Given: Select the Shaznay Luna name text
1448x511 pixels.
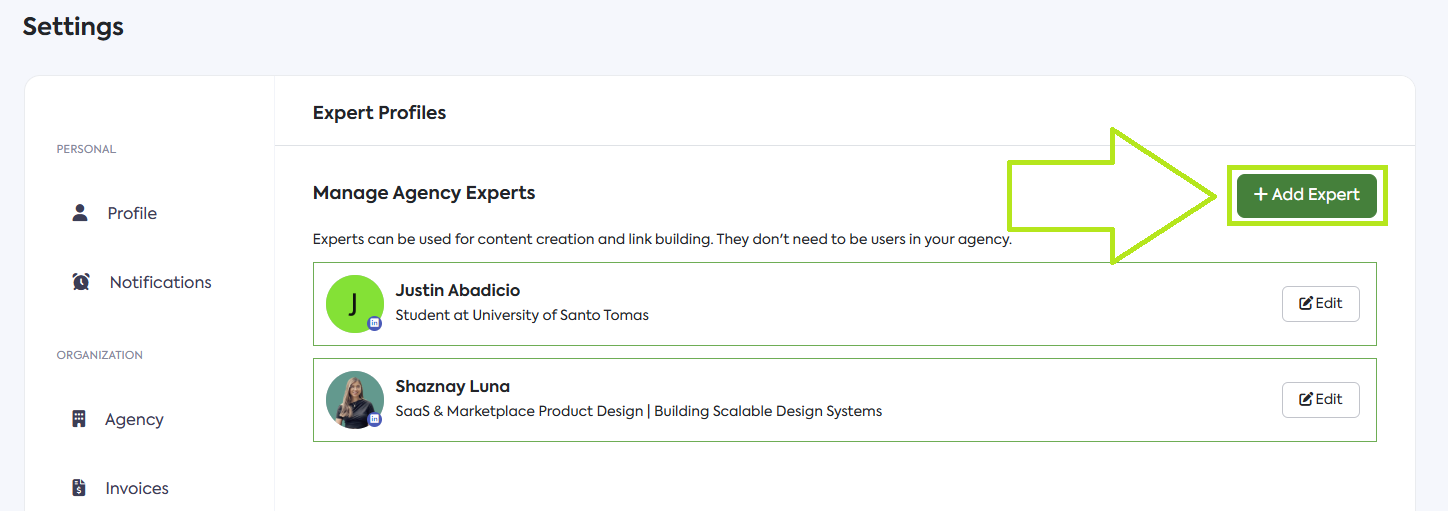Looking at the screenshot, I should click(x=453, y=386).
